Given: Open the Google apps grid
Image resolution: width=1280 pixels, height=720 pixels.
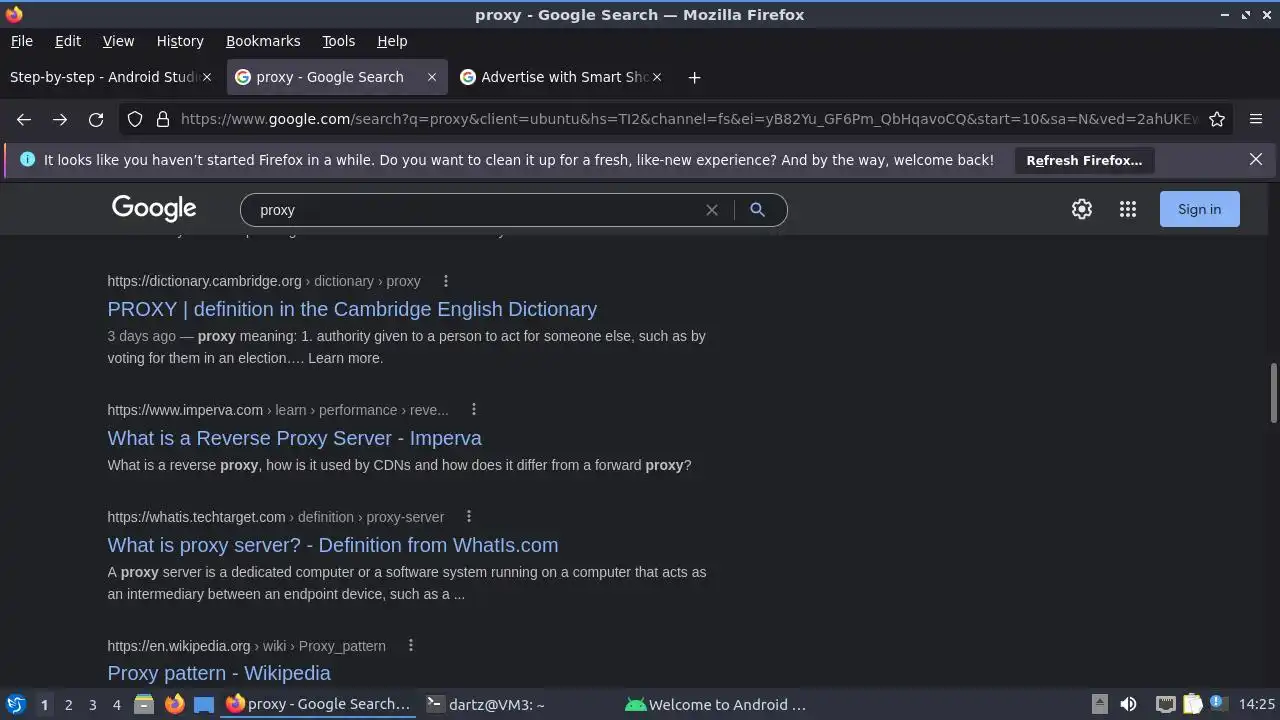Looking at the screenshot, I should pyautogui.click(x=1128, y=209).
